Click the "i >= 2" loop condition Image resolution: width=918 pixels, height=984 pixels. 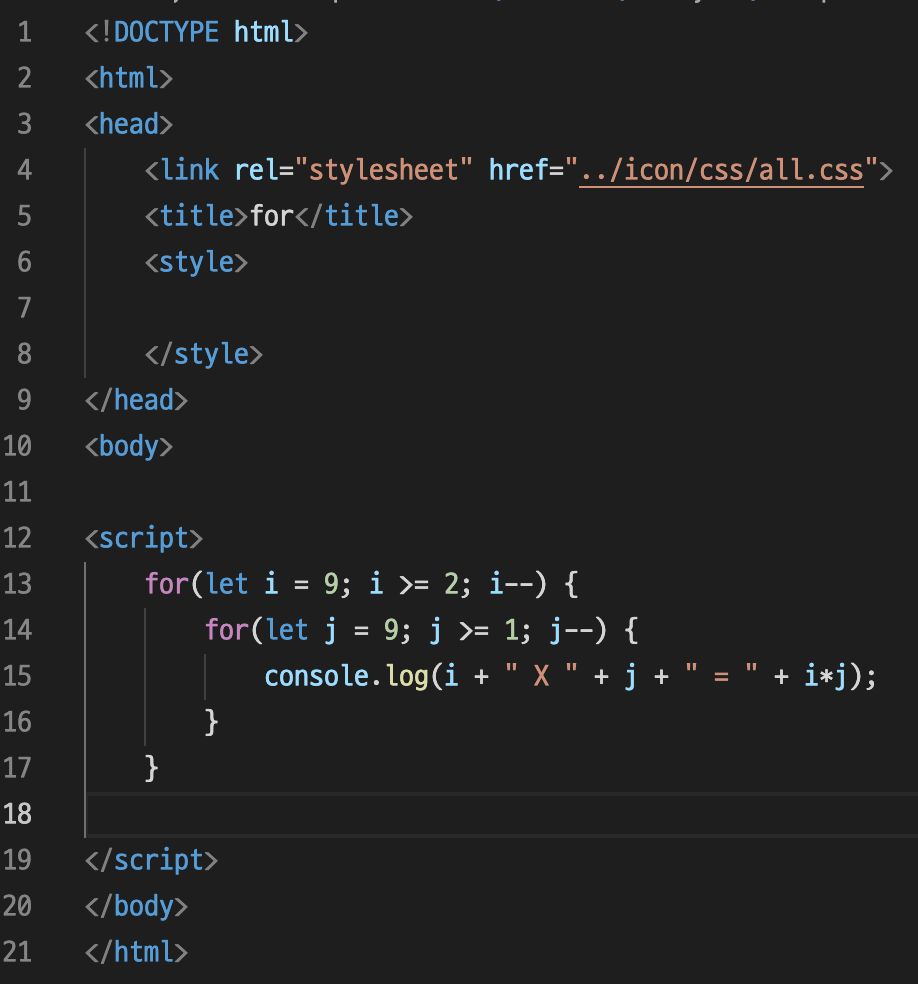click(x=415, y=584)
